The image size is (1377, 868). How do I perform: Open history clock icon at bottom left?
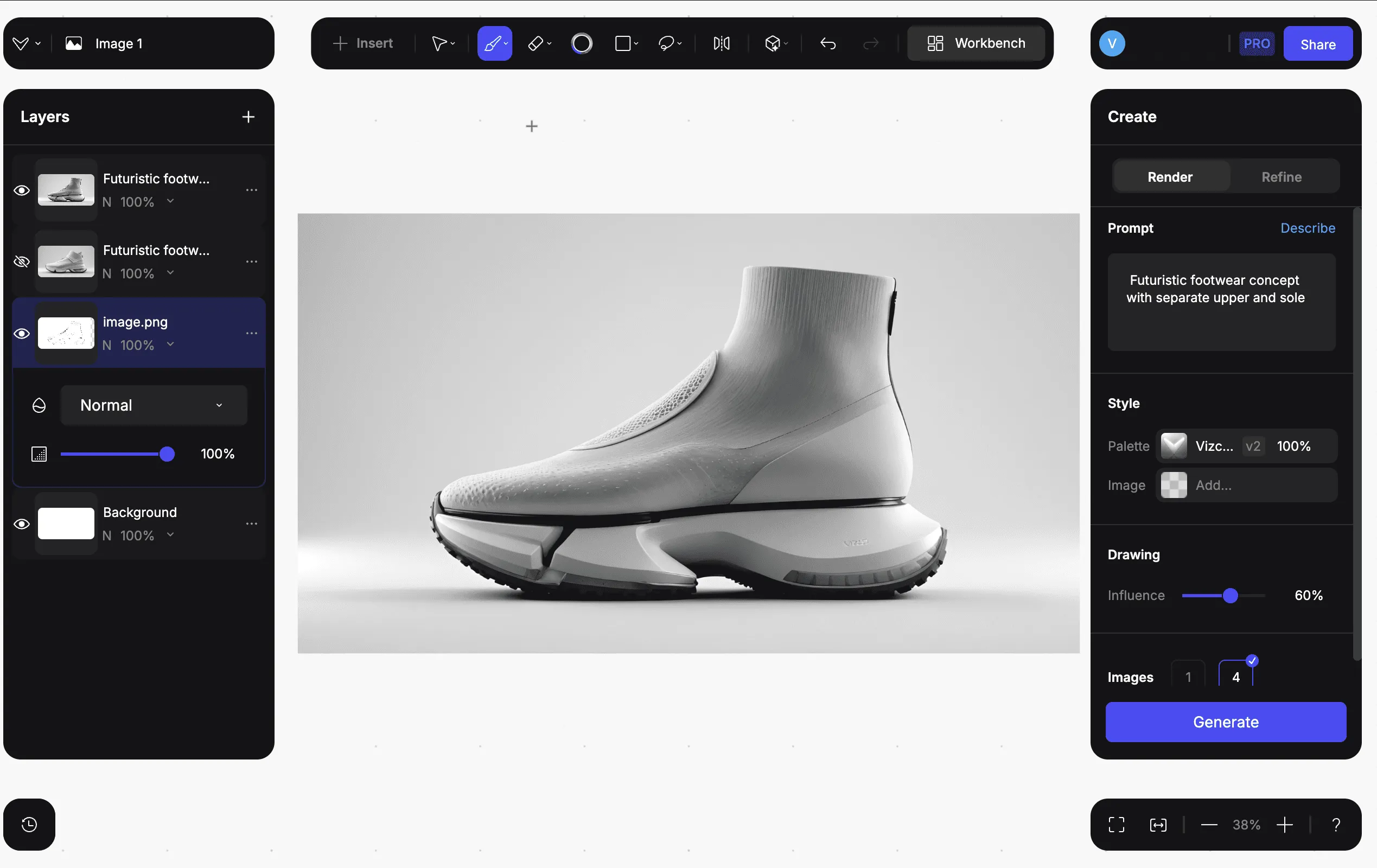tap(29, 824)
